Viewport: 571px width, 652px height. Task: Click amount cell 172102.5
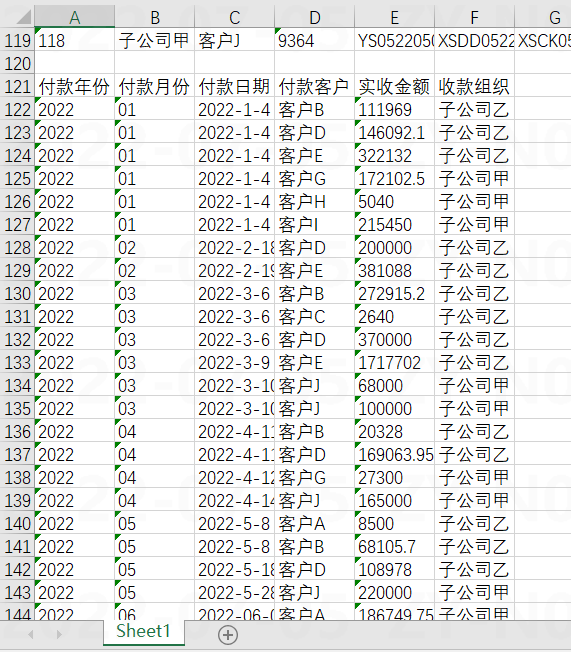tap(394, 178)
